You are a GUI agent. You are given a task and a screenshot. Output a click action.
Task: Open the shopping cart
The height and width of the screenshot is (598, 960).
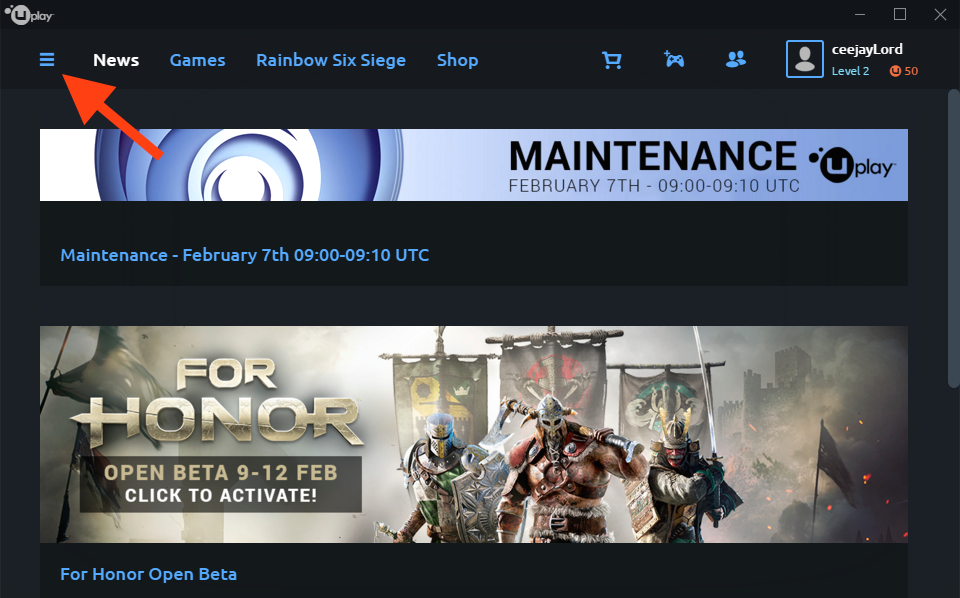coord(611,60)
